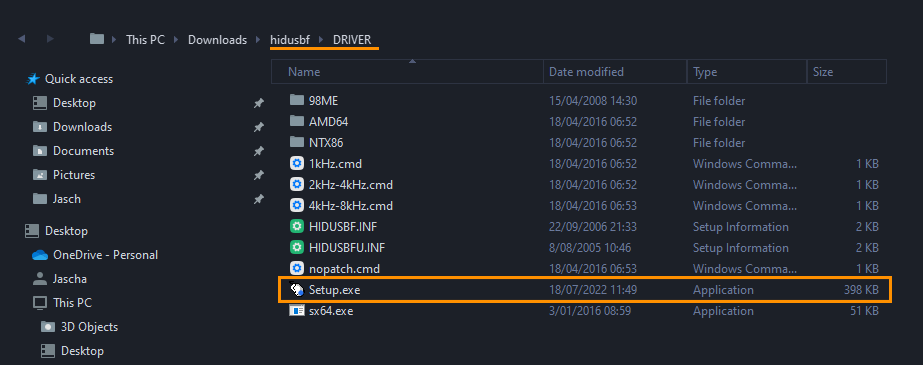This screenshot has width=923, height=365.
Task: Click the HIDUSBF.INF file icon
Action: [x=297, y=227]
